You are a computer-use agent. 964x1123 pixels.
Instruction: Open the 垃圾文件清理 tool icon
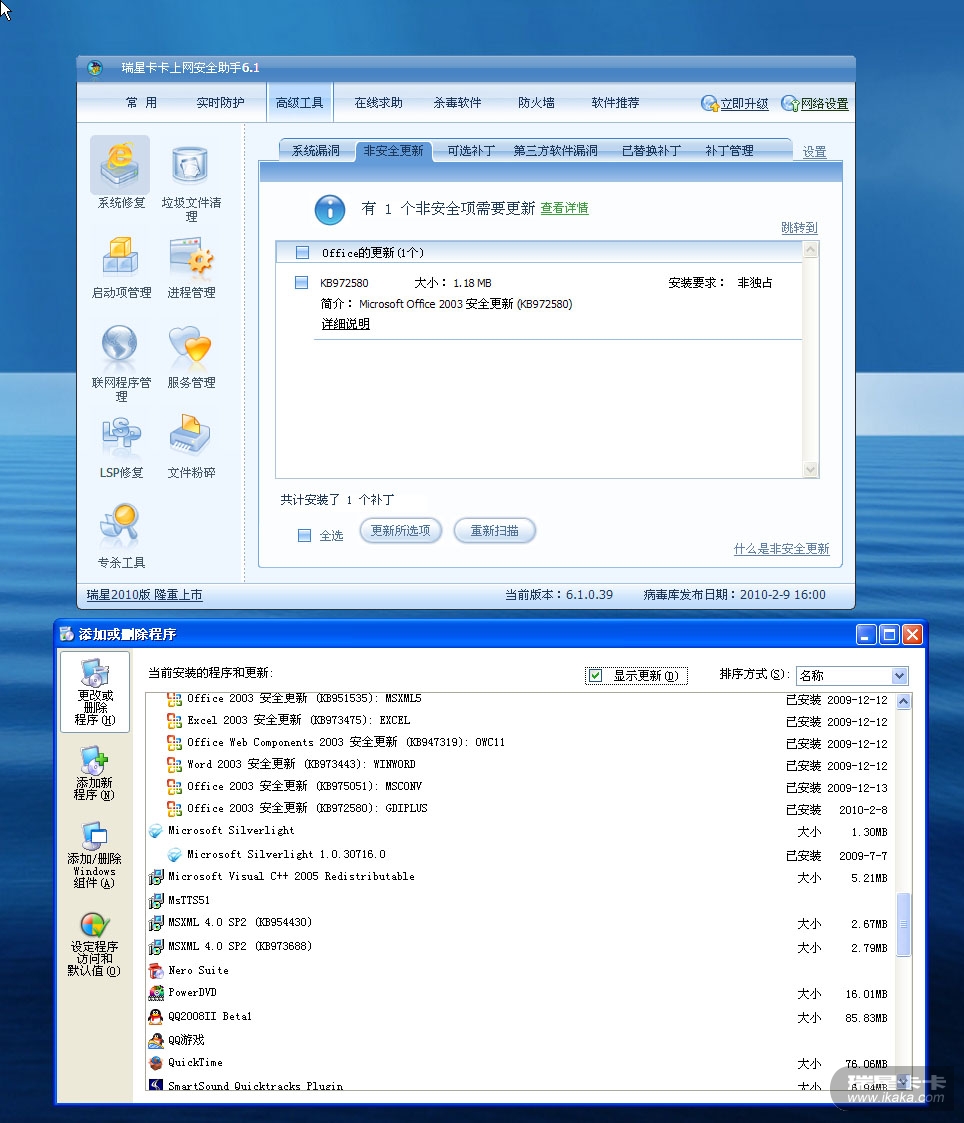(x=190, y=165)
